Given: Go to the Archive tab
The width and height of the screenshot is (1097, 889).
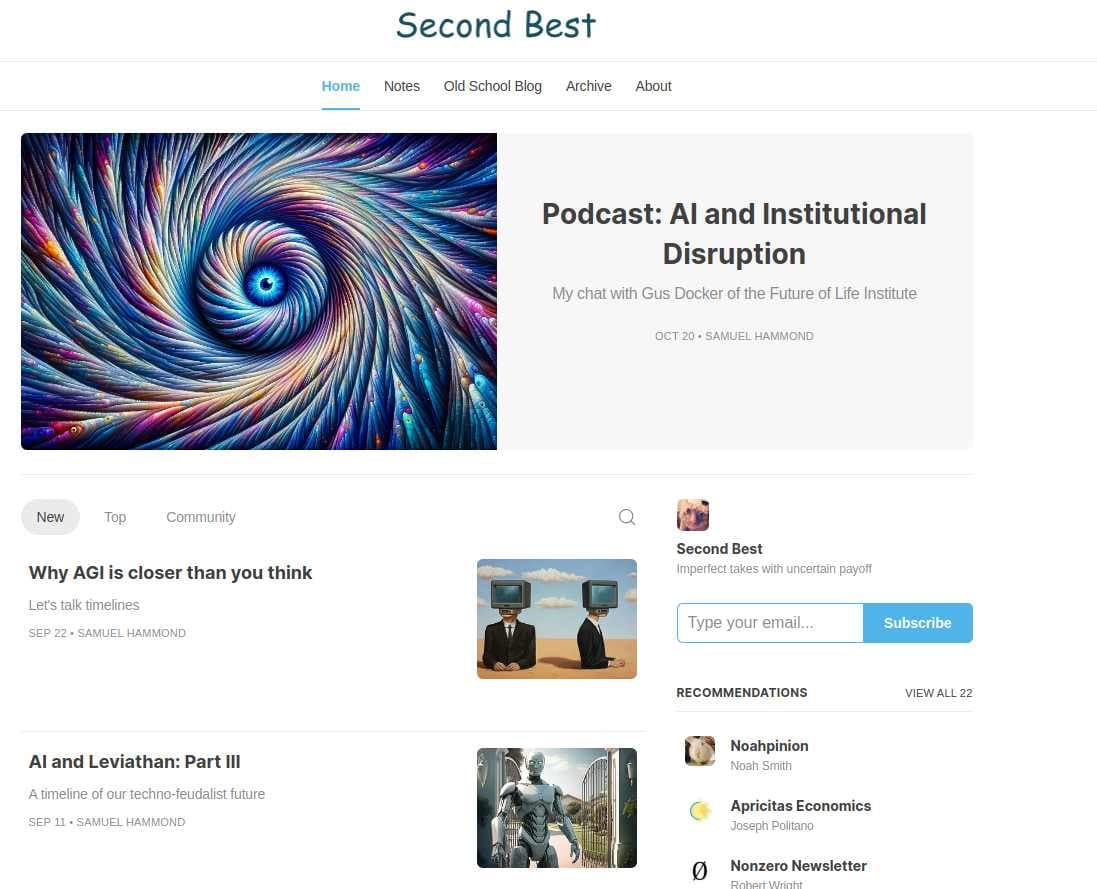Looking at the screenshot, I should click(588, 86).
